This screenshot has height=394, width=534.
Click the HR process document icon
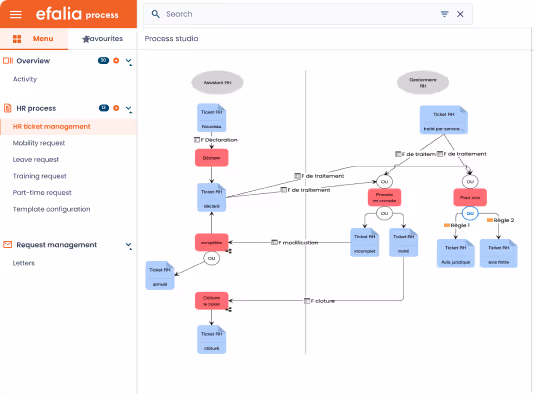click(7, 108)
